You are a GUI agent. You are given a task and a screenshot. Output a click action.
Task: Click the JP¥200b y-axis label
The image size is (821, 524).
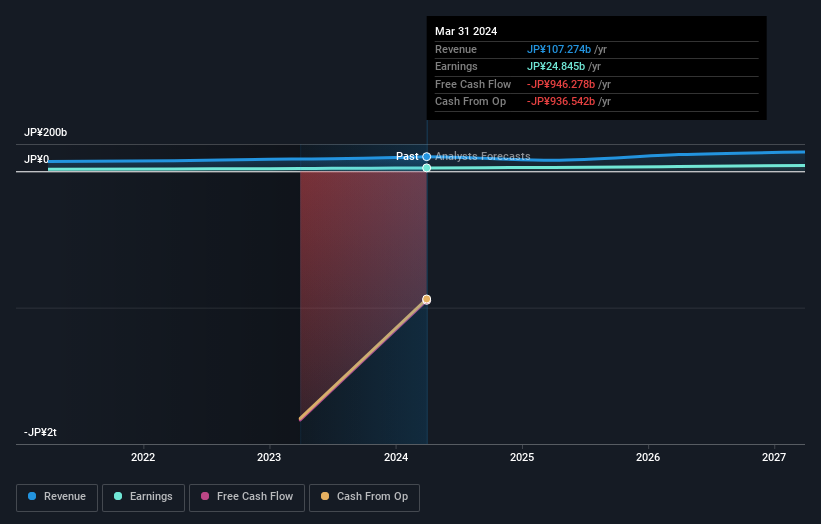pyautogui.click(x=46, y=132)
